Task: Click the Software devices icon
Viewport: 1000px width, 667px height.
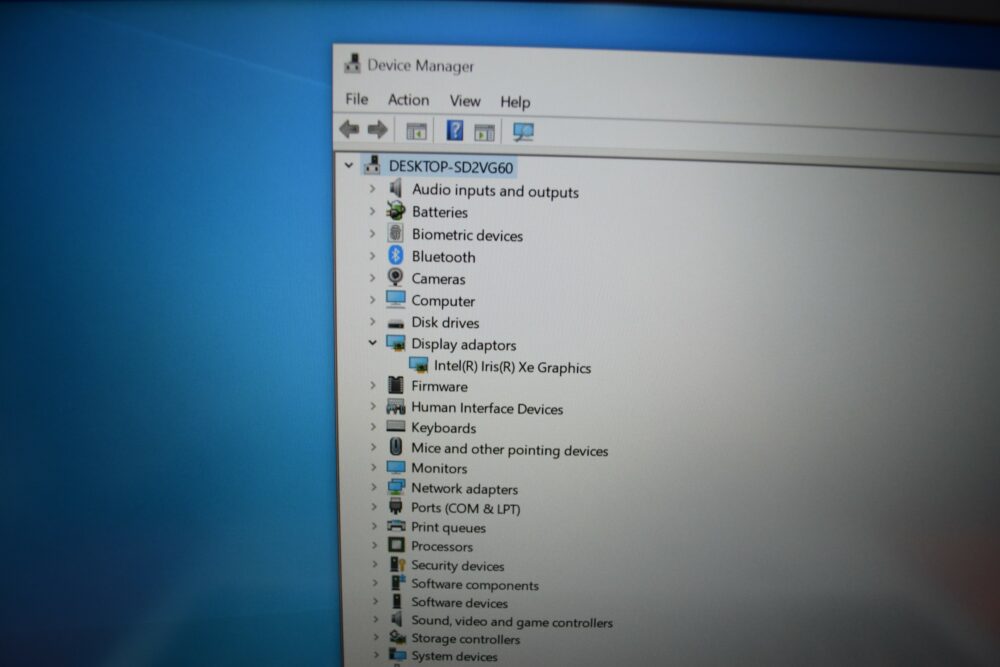Action: (397, 601)
